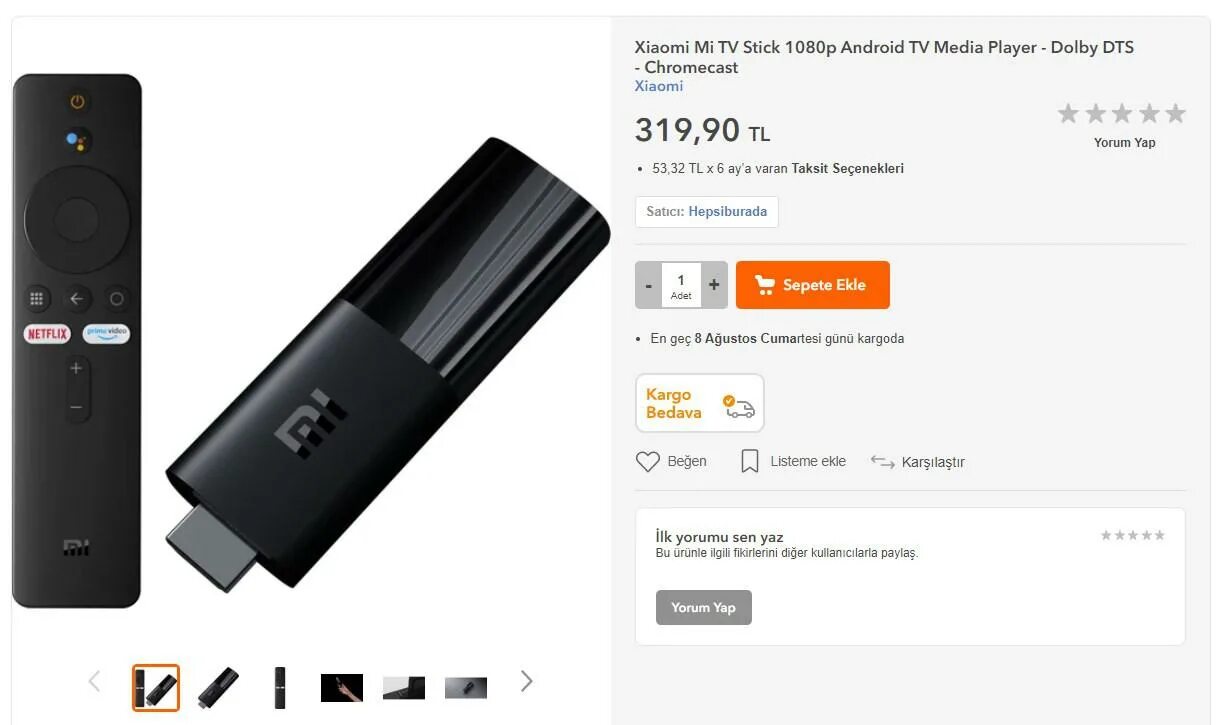Click the cart icon on Sepete Ekle
The width and height of the screenshot is (1220, 725).
[x=765, y=285]
